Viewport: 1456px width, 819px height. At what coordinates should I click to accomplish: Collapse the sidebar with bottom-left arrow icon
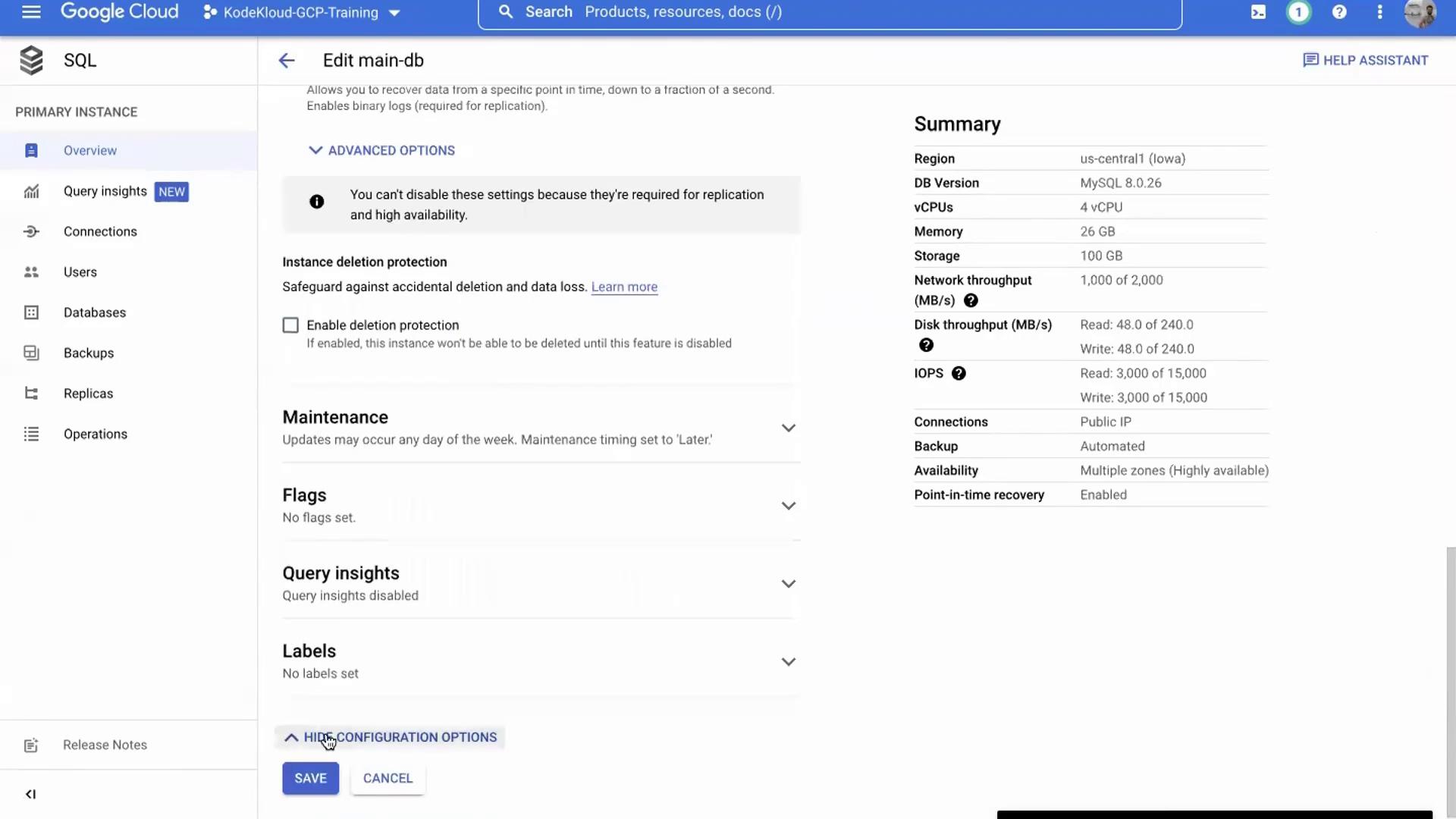pos(30,794)
